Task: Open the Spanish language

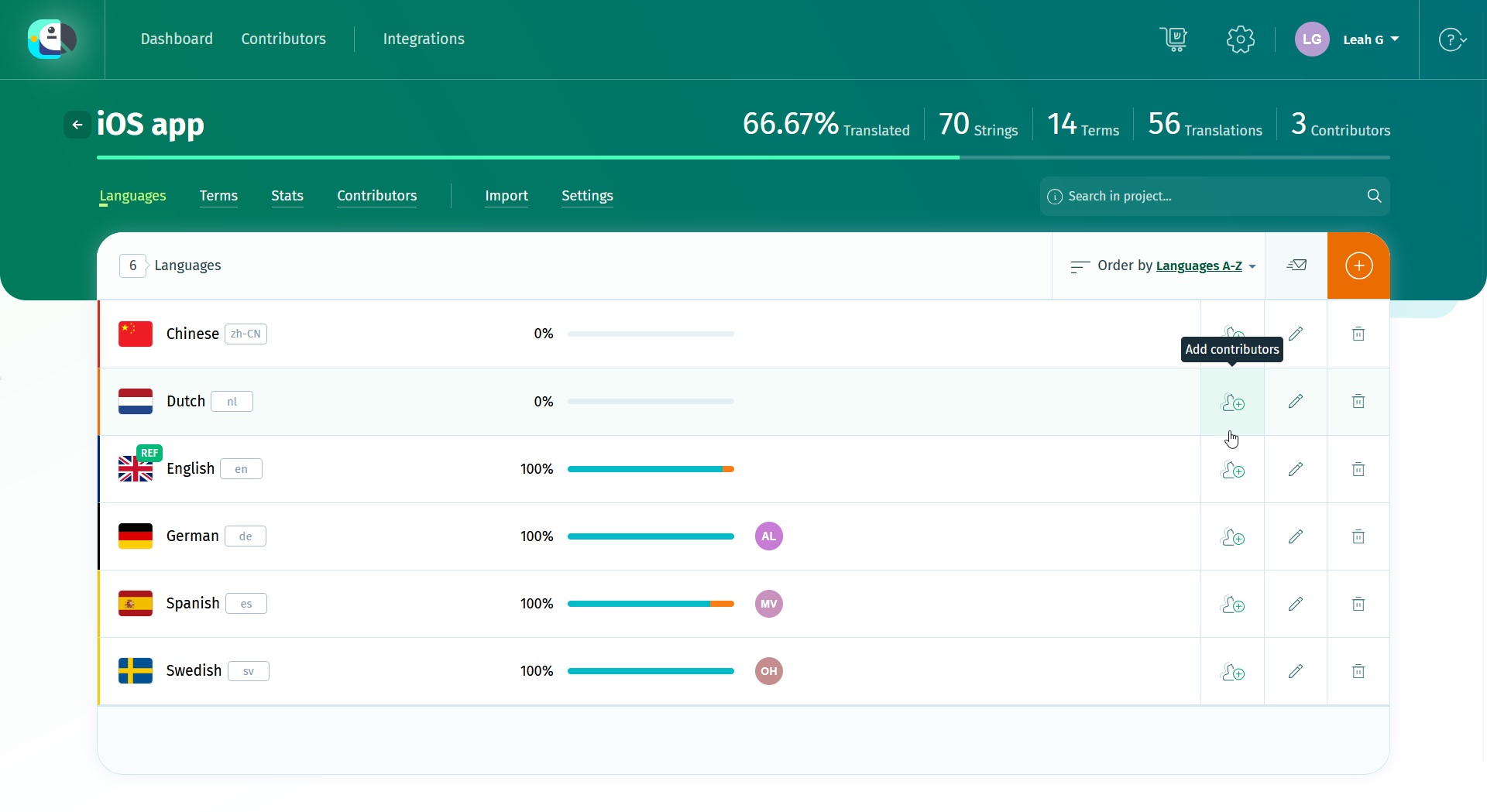Action: pos(193,603)
